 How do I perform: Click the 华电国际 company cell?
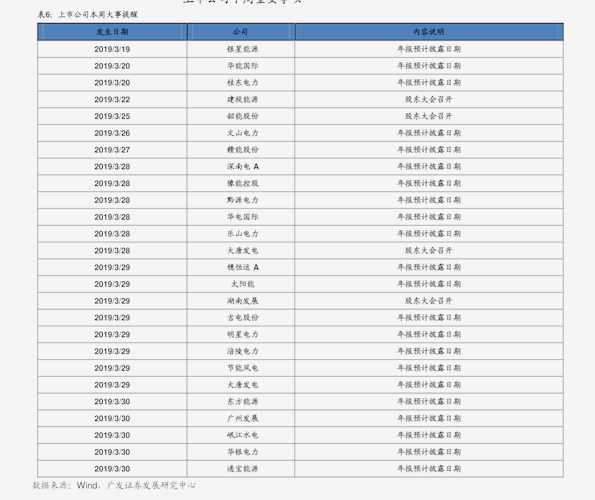click(x=242, y=217)
